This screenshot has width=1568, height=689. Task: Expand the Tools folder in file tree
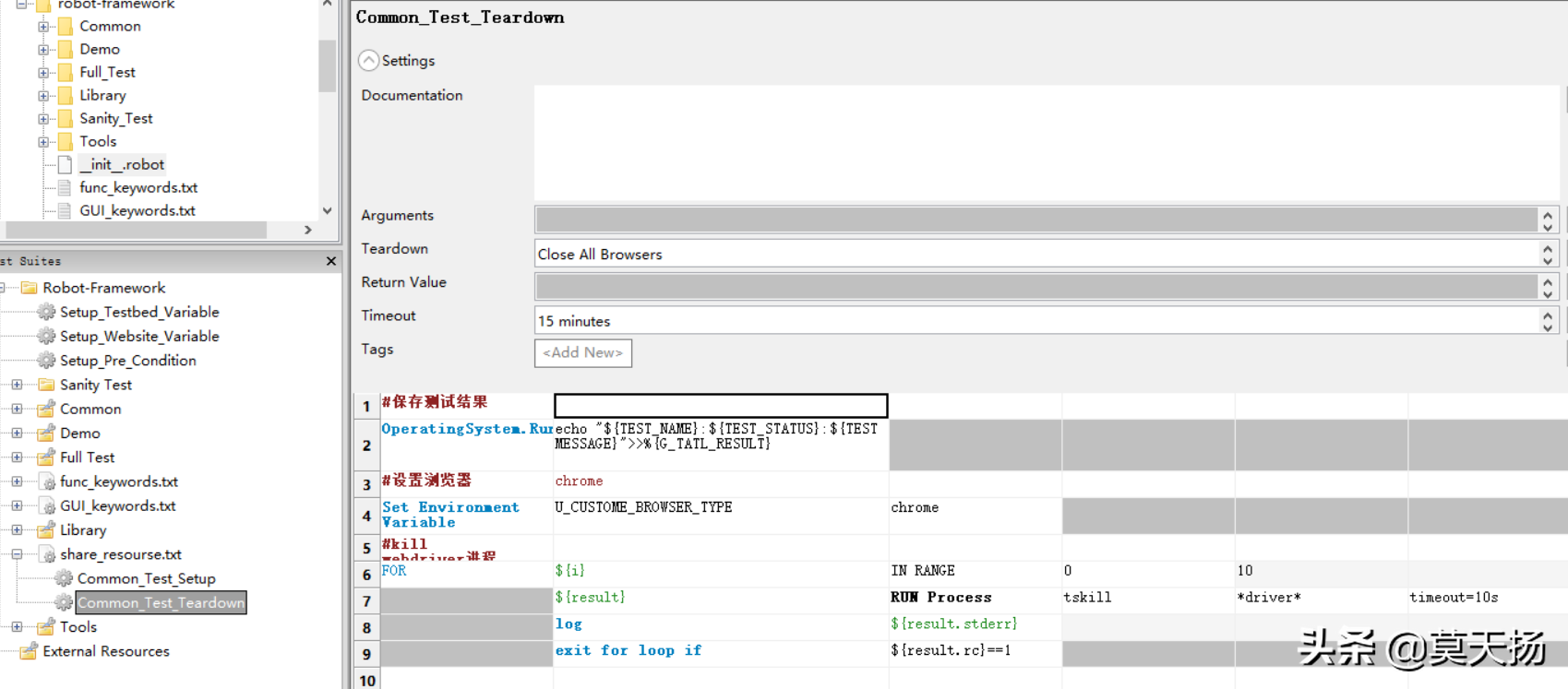coord(43,142)
